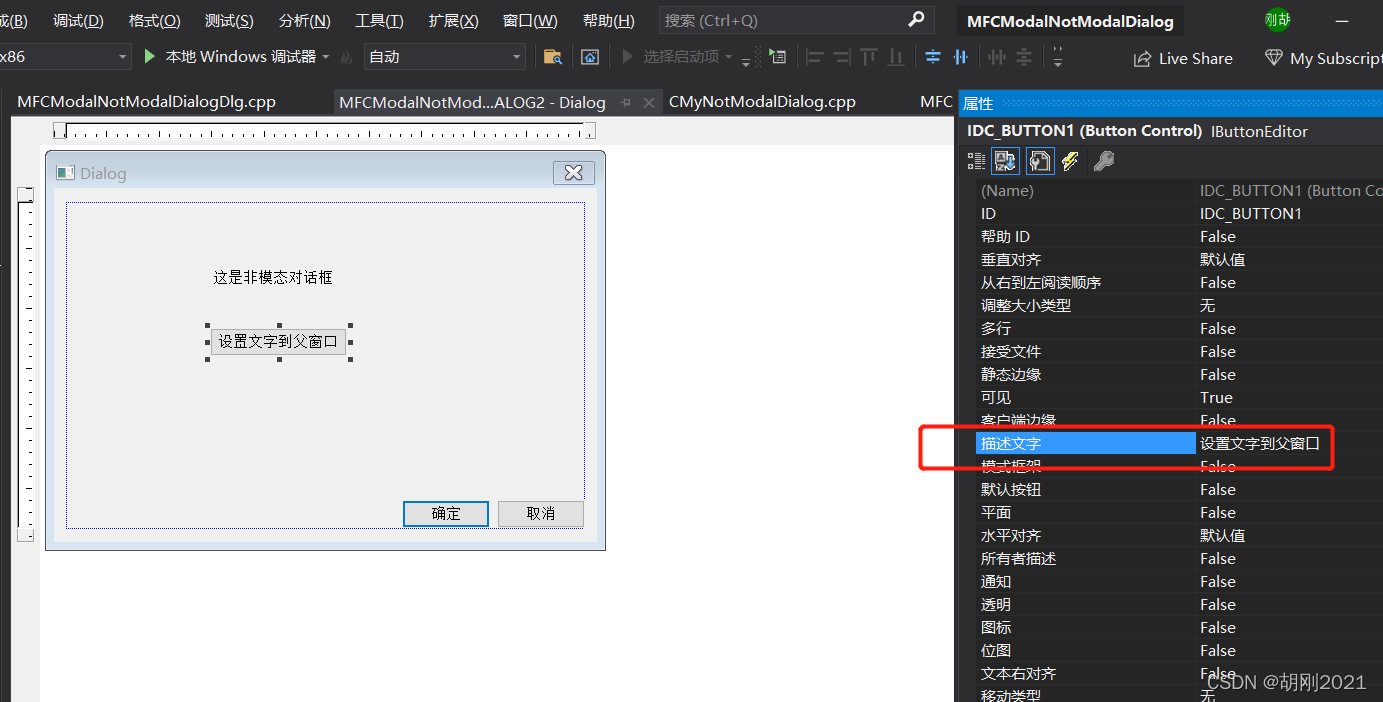Click the green user account avatar

(1277, 19)
